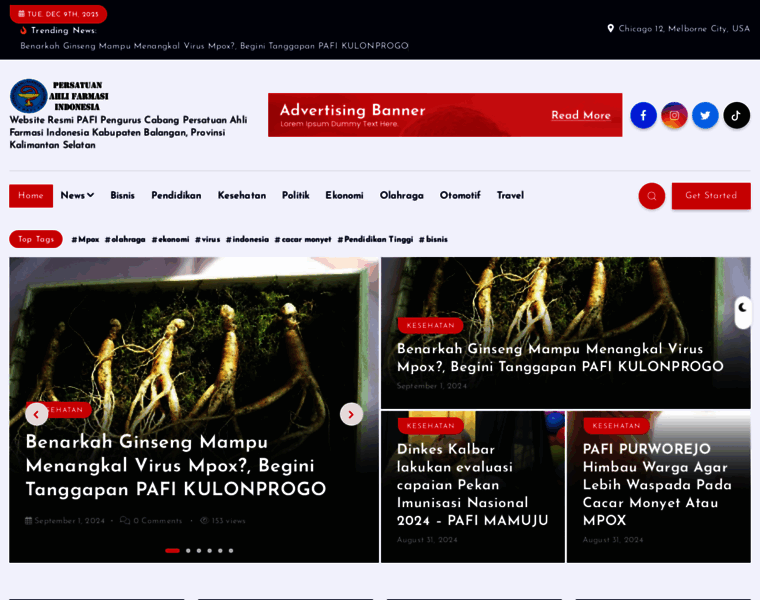Open top-right Ginseng Mpox article headline

pyautogui.click(x=560, y=358)
